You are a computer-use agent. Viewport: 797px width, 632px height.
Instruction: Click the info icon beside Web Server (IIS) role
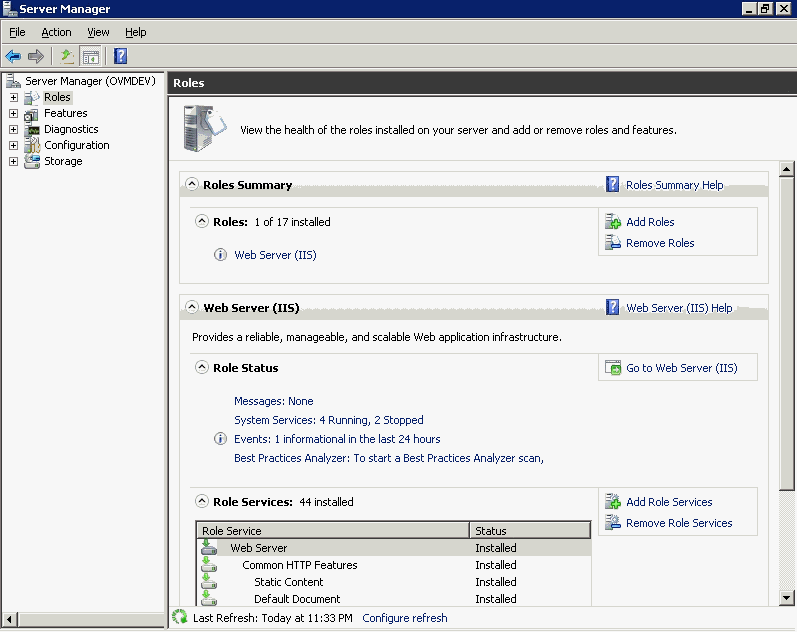tap(220, 255)
